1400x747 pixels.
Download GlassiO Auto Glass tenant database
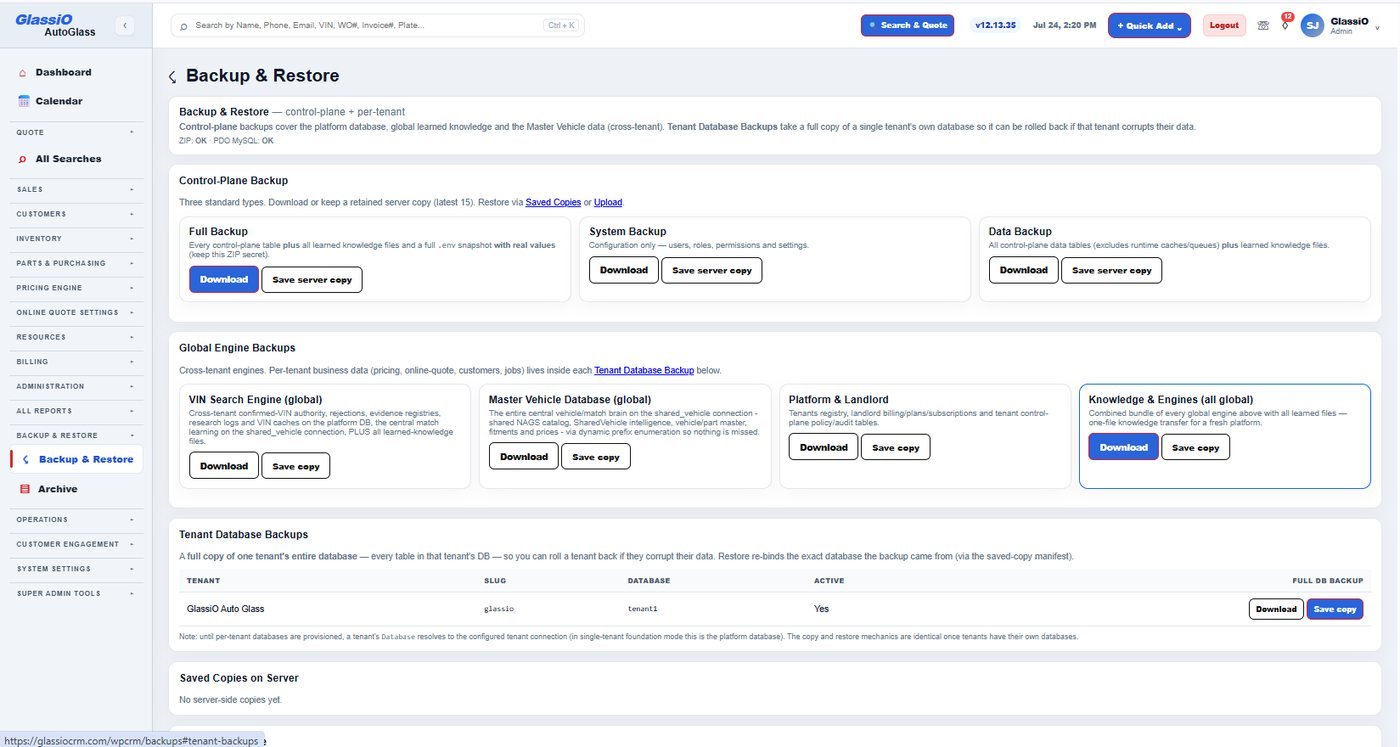click(x=1276, y=609)
